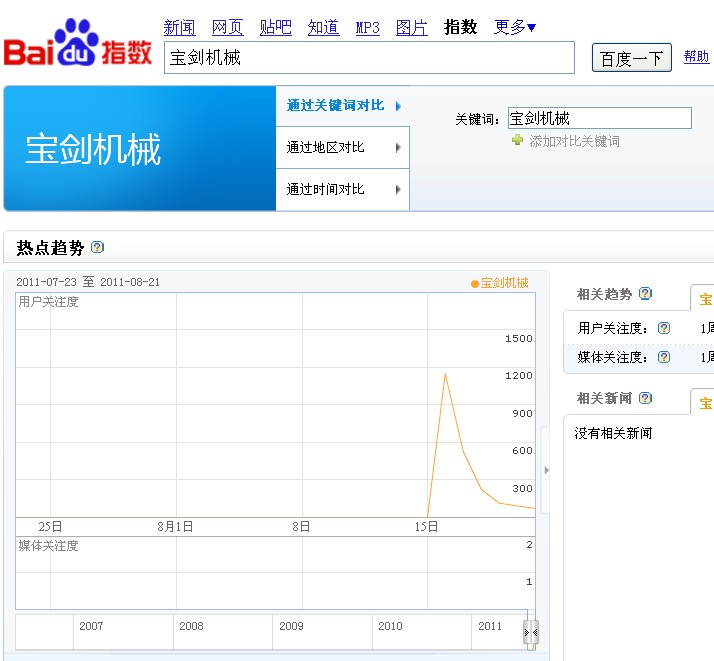
Task: Expand 通过时间对比 comparison option
Action: coord(342,190)
